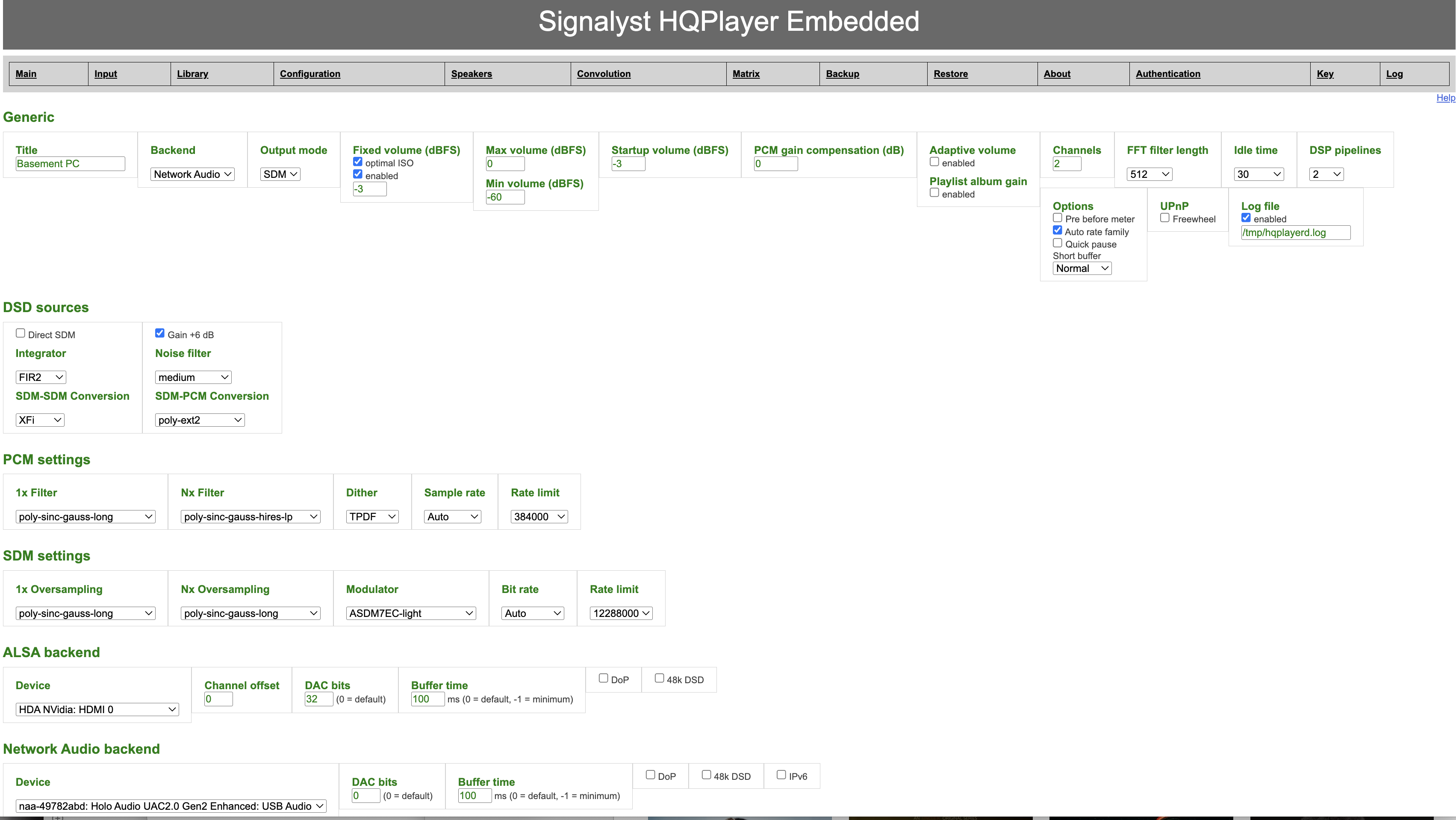Open the Backend dropdown showing Network Audio
The image size is (1456, 820).
coord(193,174)
